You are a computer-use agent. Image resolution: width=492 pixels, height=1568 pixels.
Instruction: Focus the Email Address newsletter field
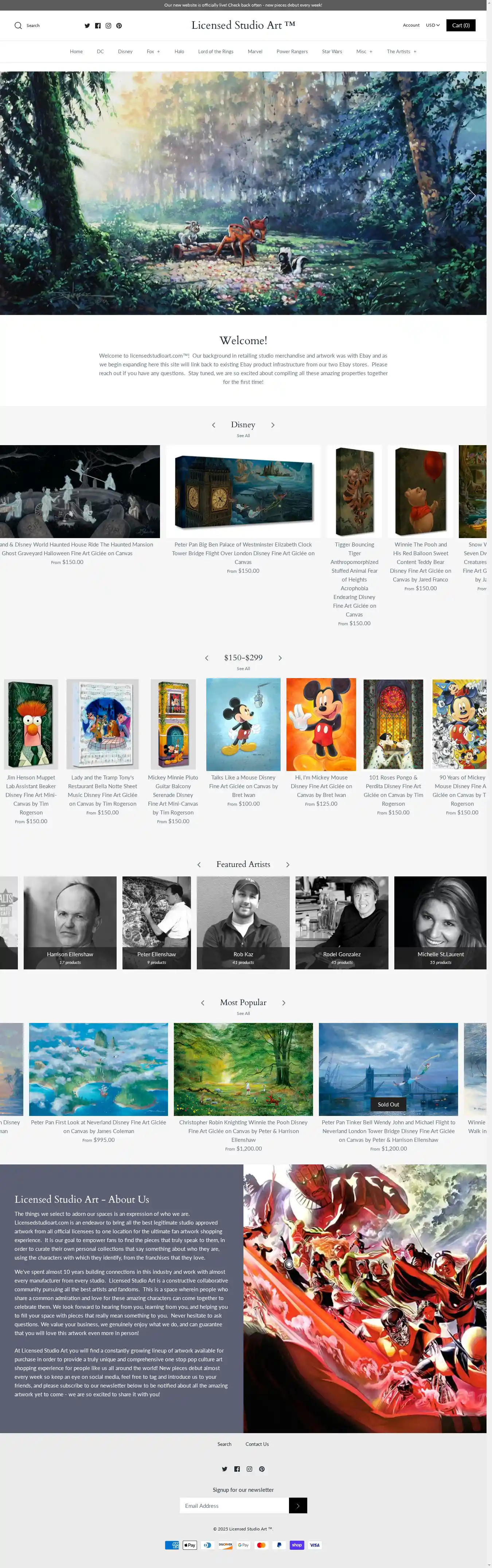(x=234, y=1505)
